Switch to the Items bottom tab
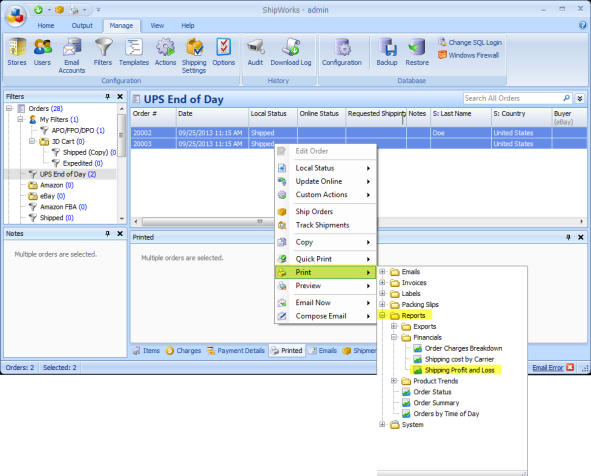The height and width of the screenshot is (476, 591). pyautogui.click(x=147, y=350)
